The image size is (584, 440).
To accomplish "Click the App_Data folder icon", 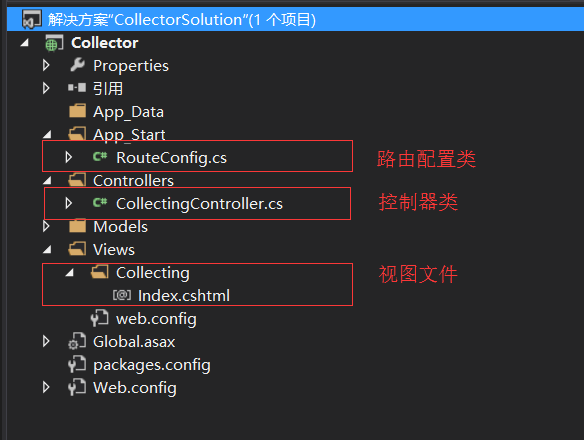I will coord(77,111).
